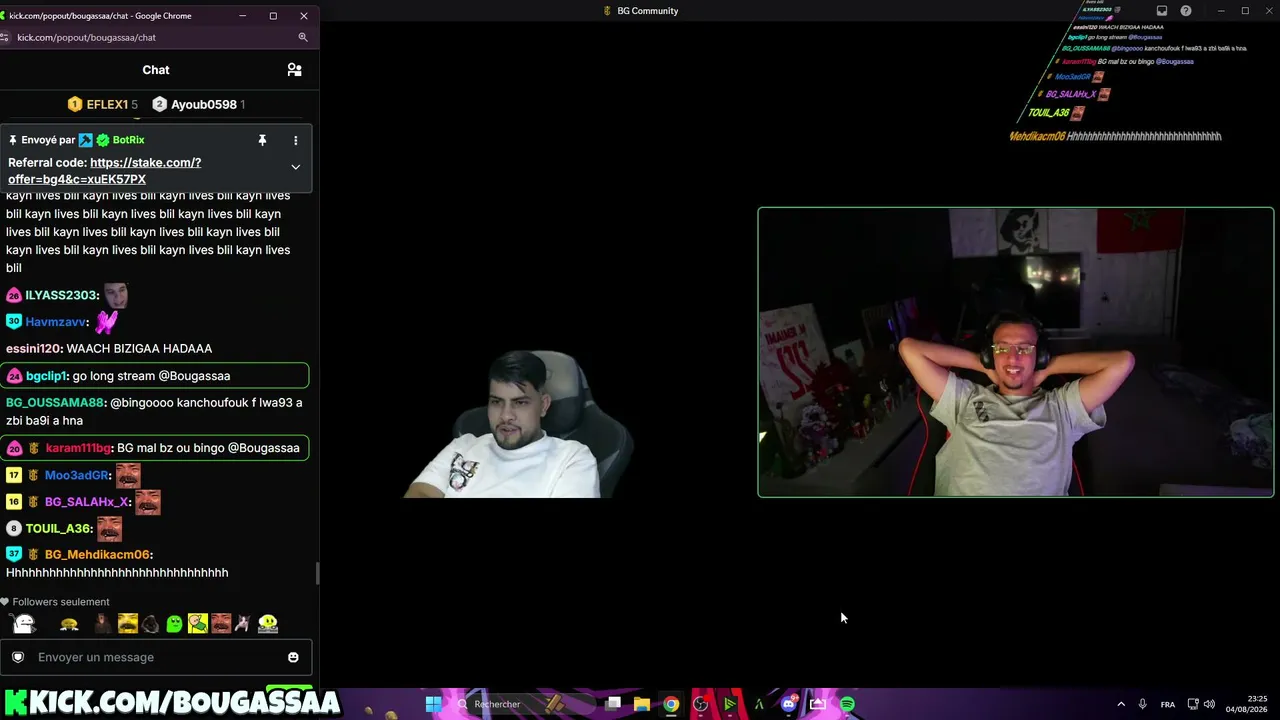Insert the green blob emote
The height and width of the screenshot is (720, 1280).
click(x=174, y=624)
